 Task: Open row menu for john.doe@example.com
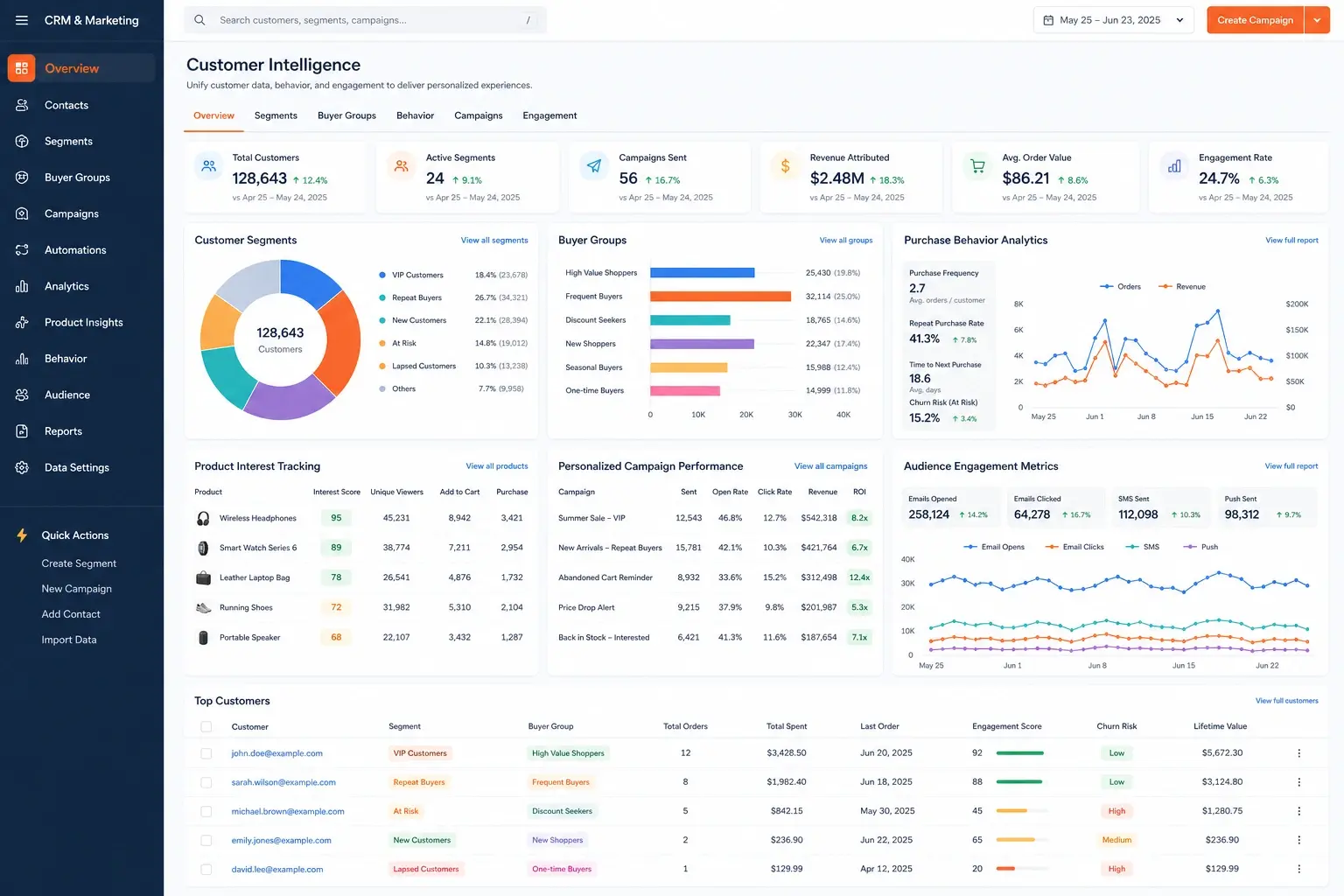(1298, 753)
